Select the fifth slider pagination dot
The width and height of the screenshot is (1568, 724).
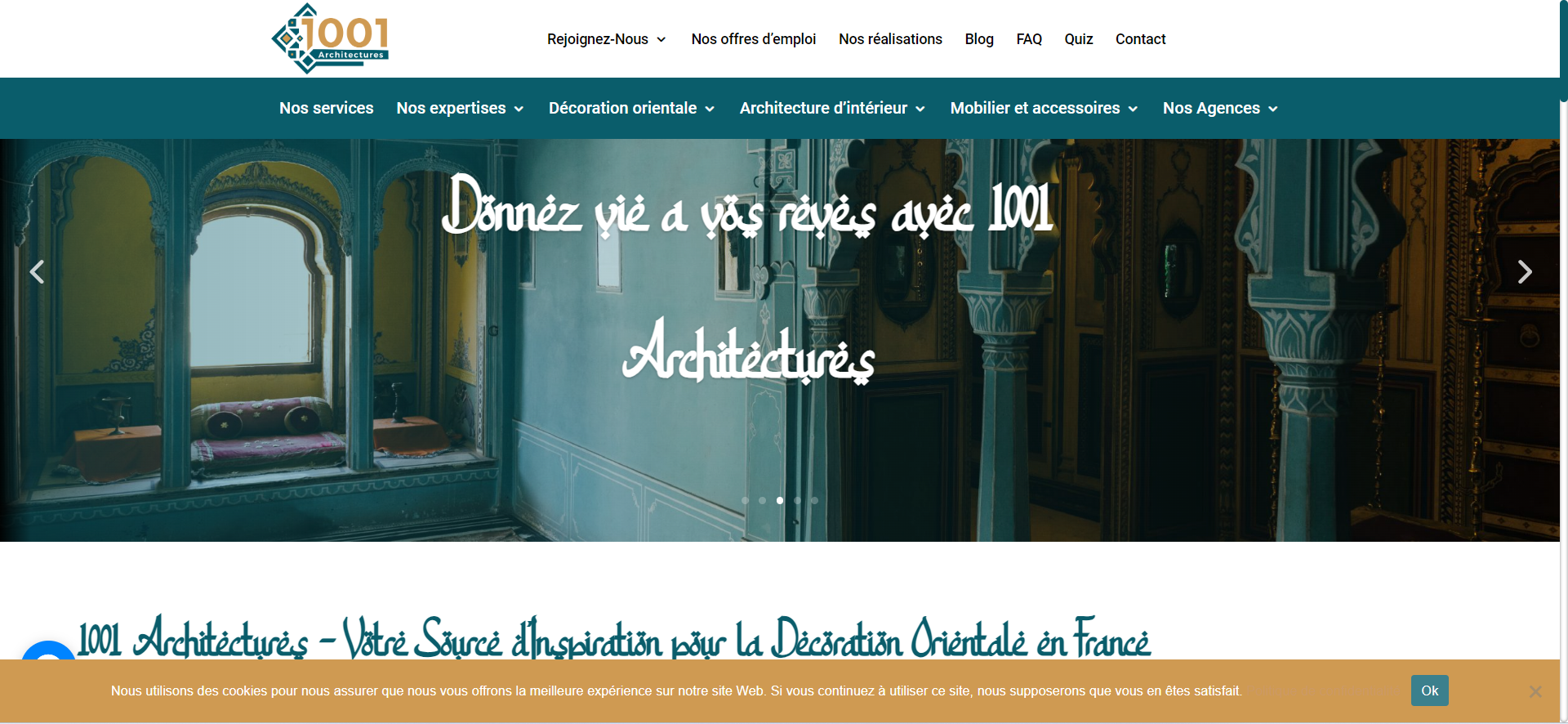pyautogui.click(x=814, y=500)
